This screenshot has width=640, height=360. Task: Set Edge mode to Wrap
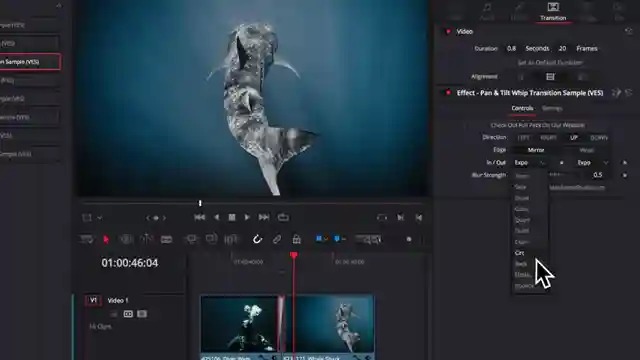pyautogui.click(x=587, y=150)
